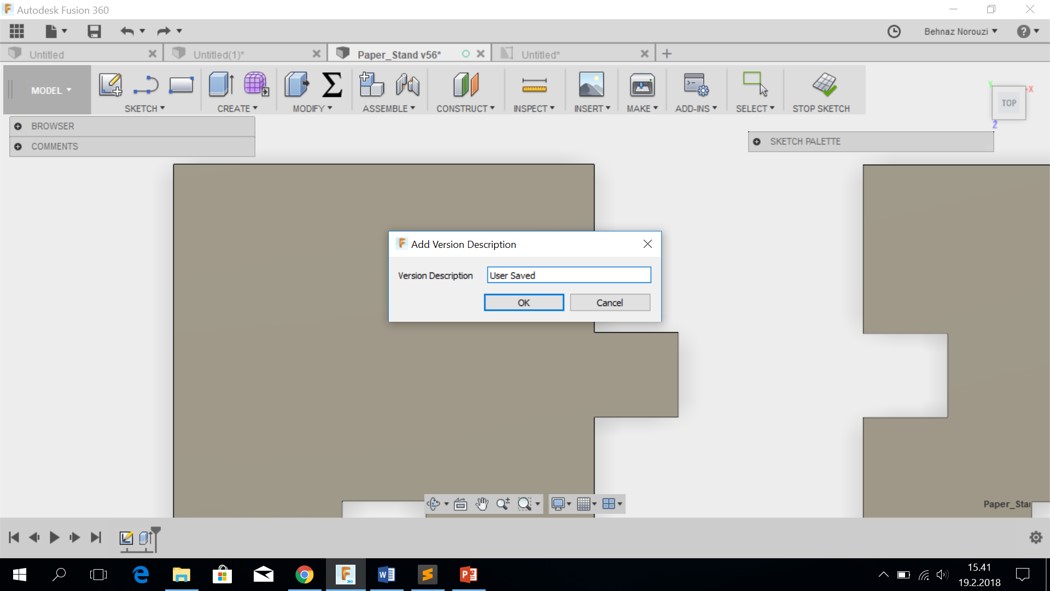1050x591 pixels.
Task: Select the Offset Plane construct icon
Action: (466, 85)
